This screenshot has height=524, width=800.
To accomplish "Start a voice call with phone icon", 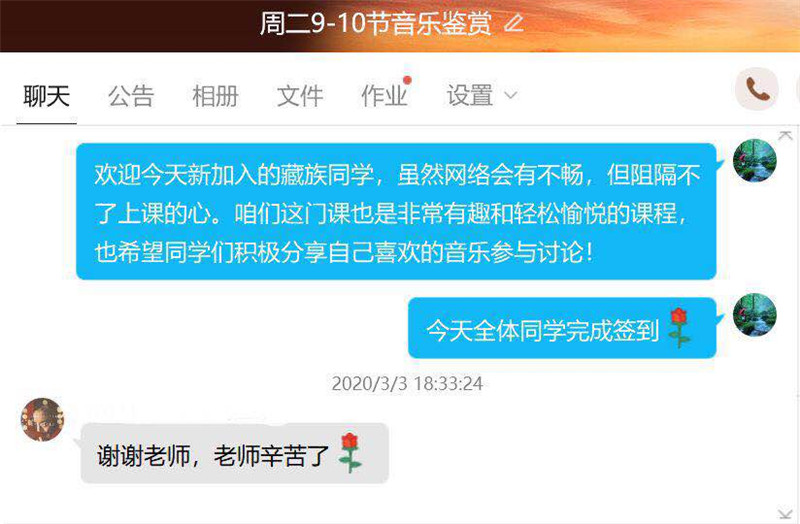I will 757,89.
